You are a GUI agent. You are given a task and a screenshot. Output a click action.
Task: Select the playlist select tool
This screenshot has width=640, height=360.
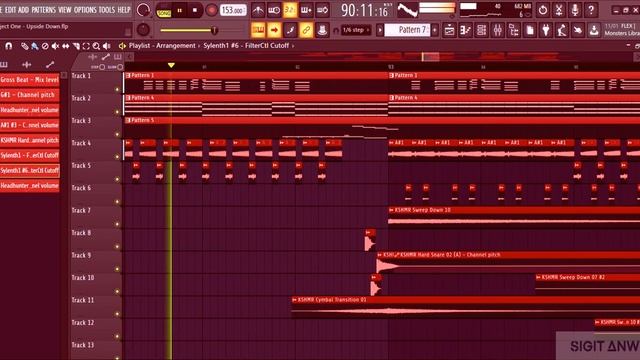(x=86, y=46)
